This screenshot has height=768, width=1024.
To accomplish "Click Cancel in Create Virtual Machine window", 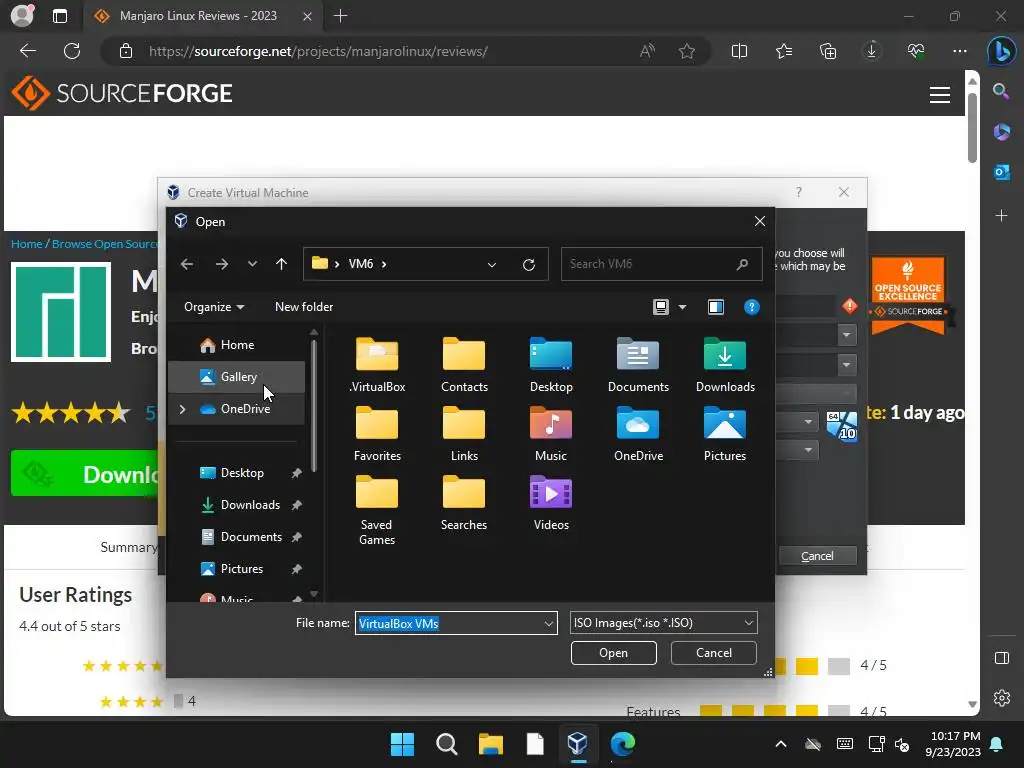I will [817, 556].
